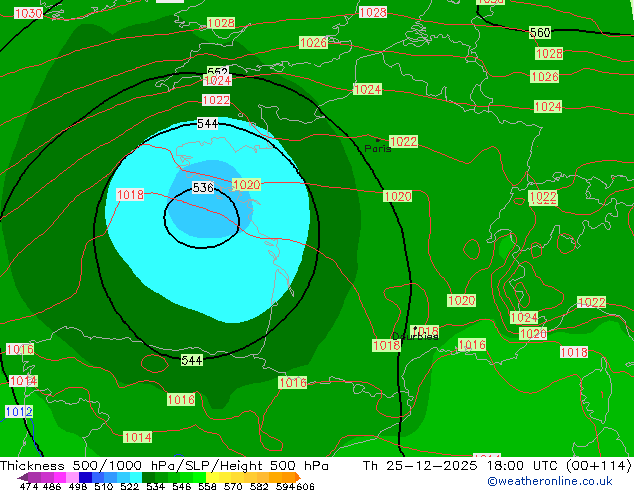The image size is (634, 490).
Task: Click the legend value '570'
Action: [233, 486]
